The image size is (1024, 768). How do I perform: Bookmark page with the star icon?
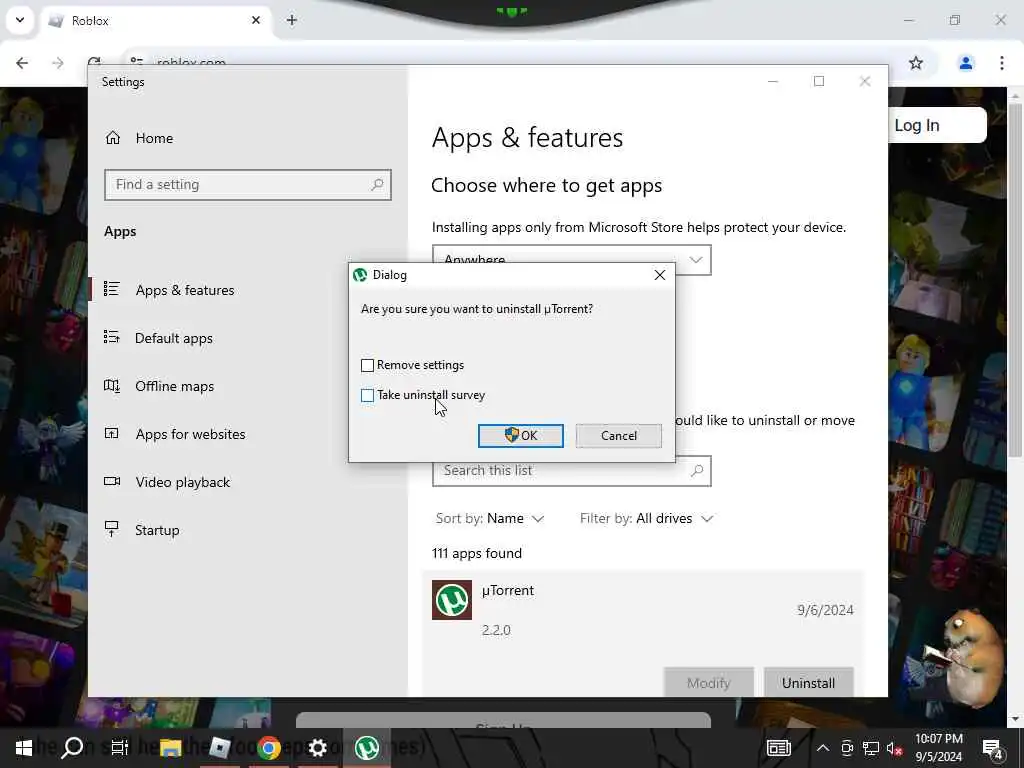tap(916, 63)
